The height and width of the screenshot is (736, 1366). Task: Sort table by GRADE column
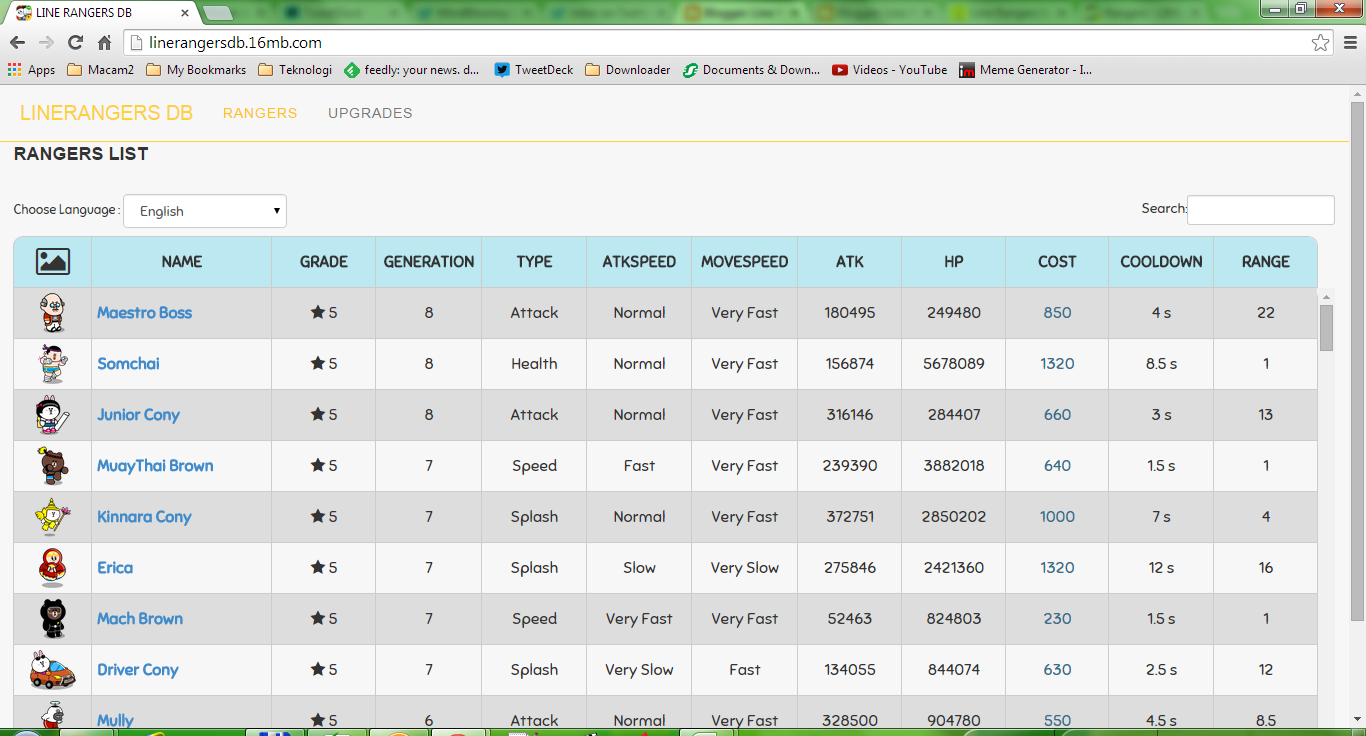pos(324,262)
